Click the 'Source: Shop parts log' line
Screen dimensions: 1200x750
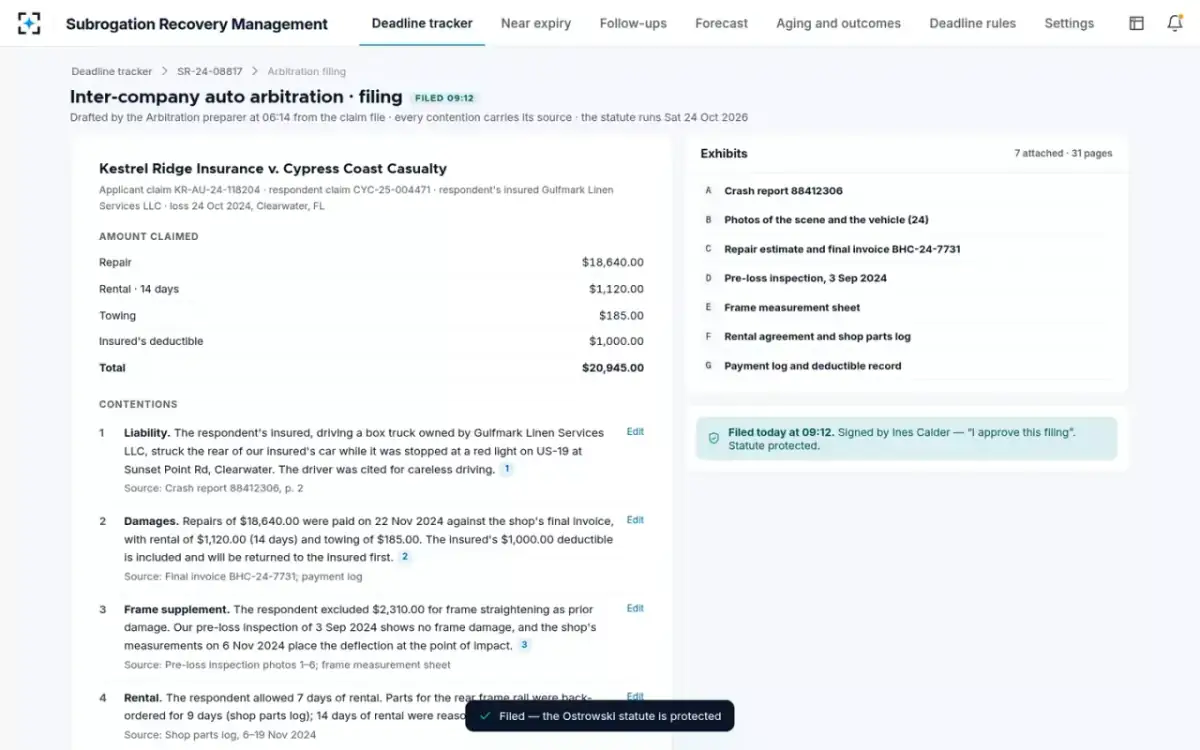pos(220,735)
